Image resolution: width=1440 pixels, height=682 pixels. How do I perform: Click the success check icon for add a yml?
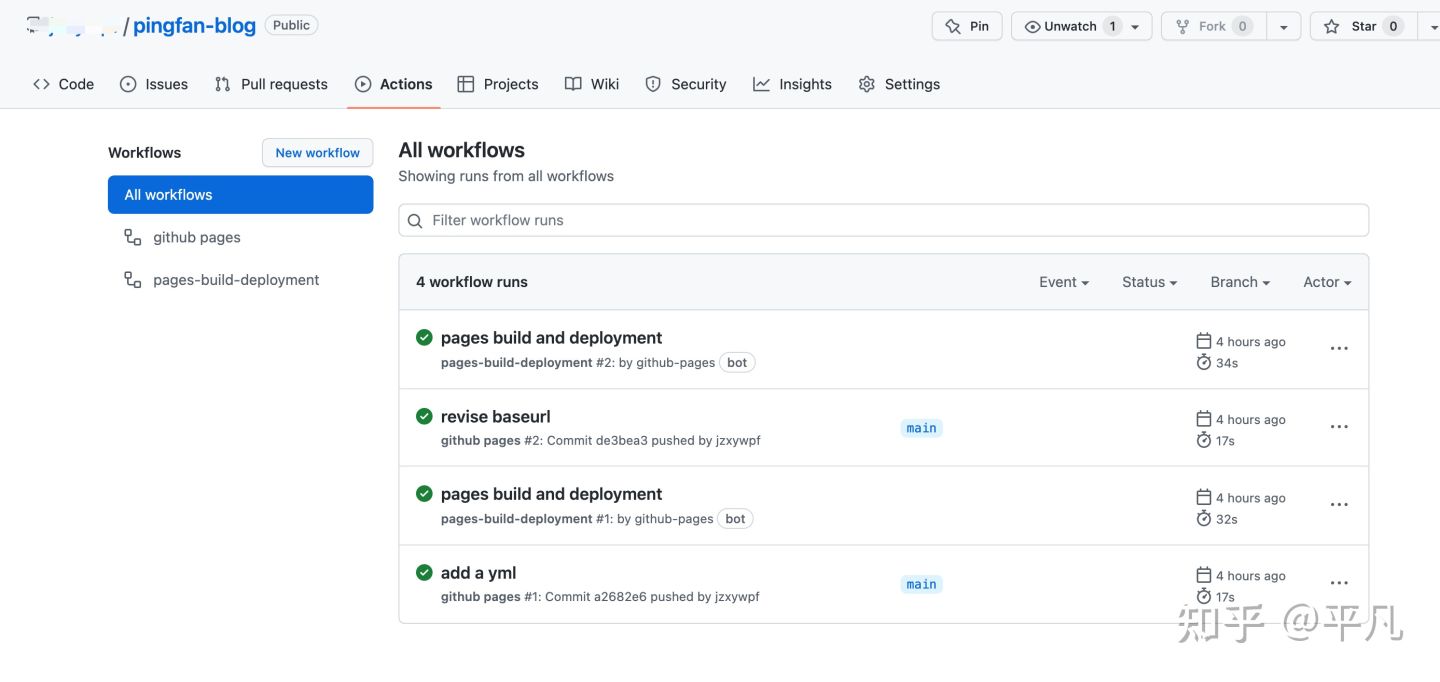(x=424, y=572)
